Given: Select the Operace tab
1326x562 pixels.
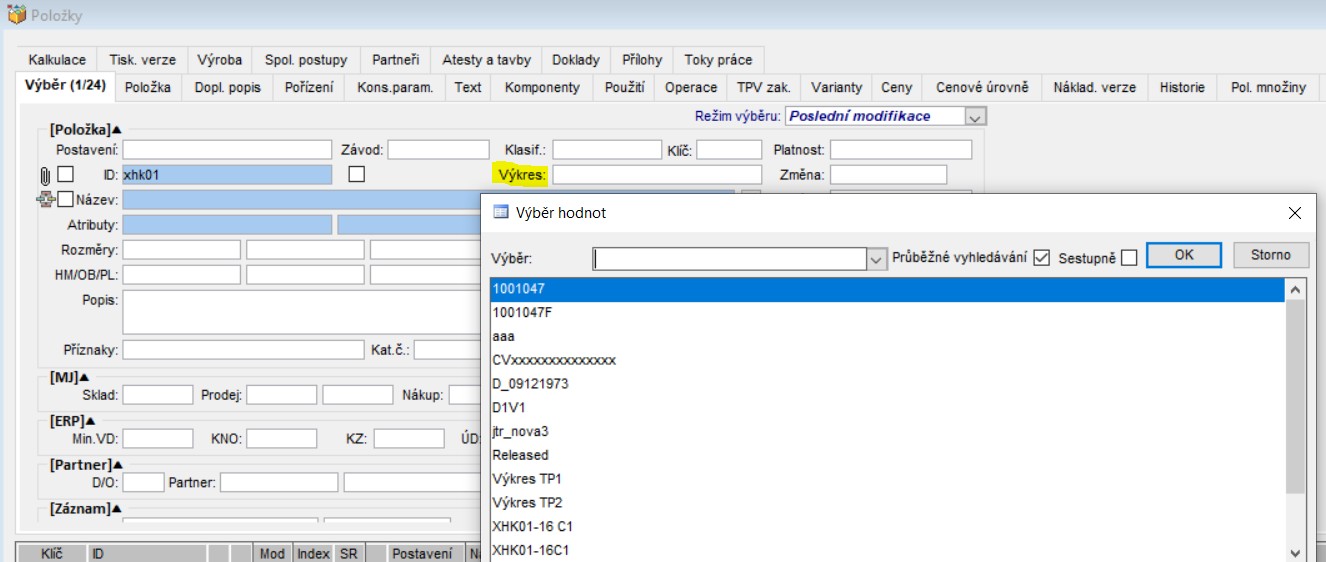Looking at the screenshot, I should pos(691,87).
